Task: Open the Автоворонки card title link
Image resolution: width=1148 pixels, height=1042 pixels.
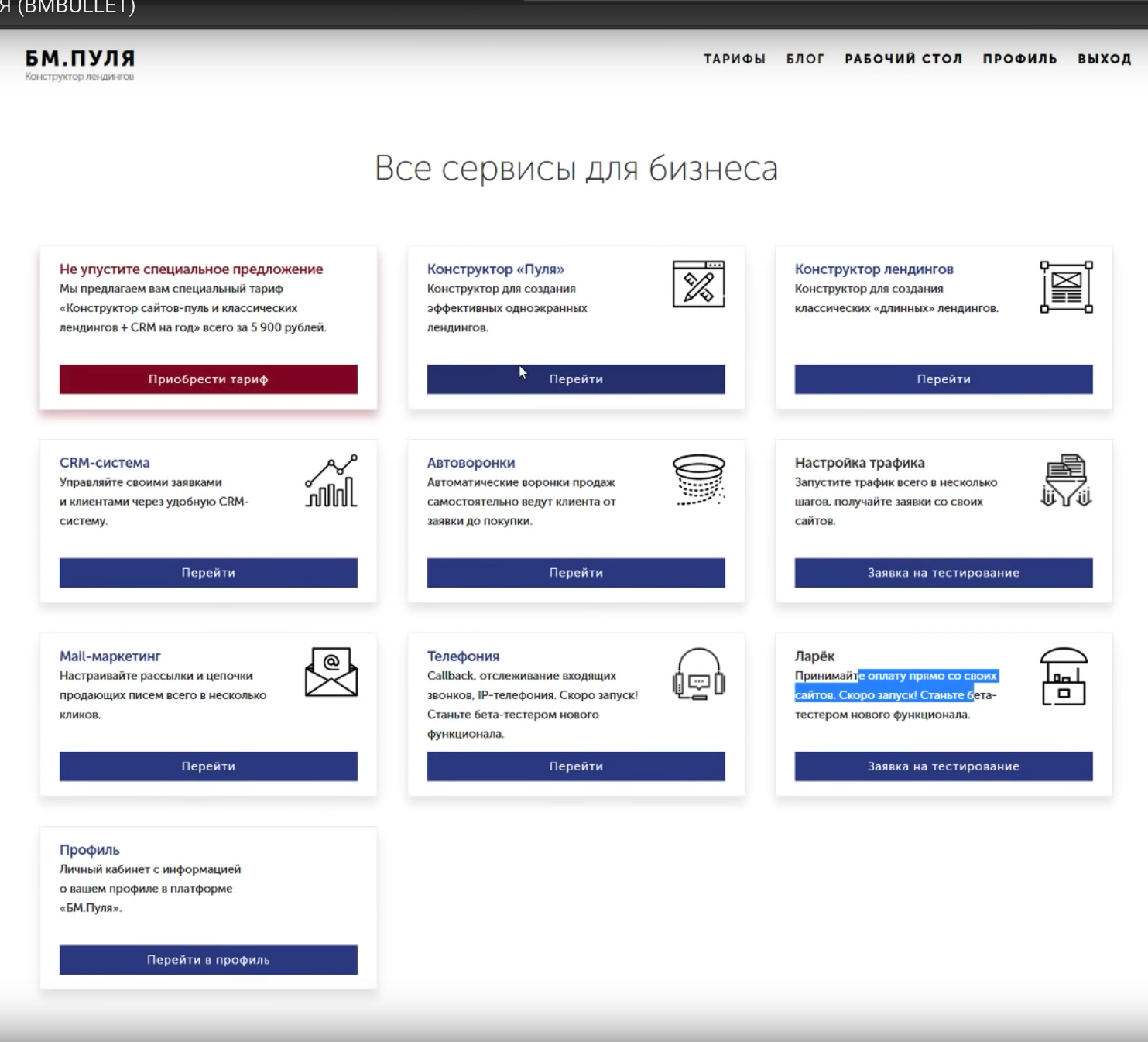Action: (471, 463)
